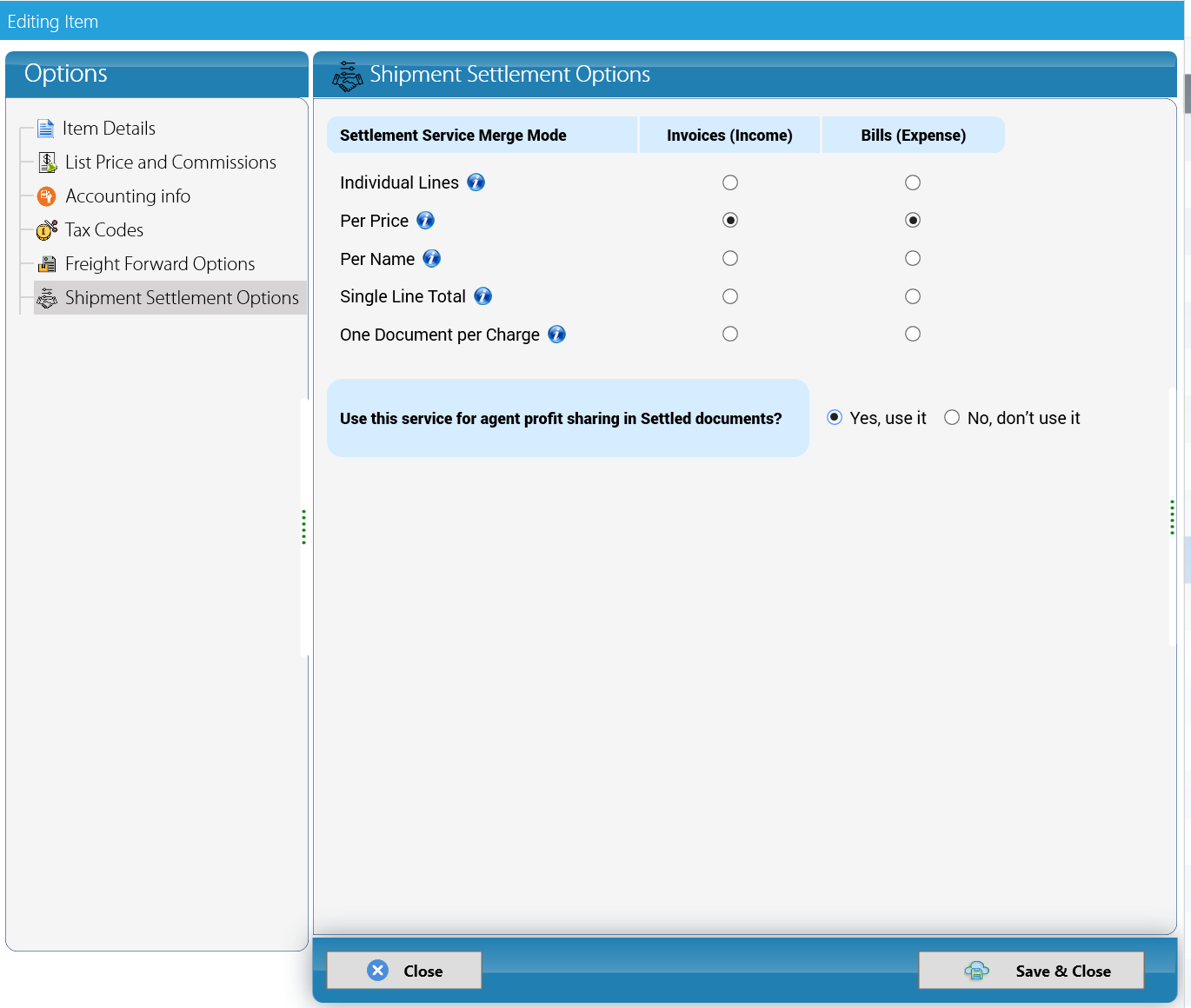
Task: Click the Close button
Action: pos(404,971)
